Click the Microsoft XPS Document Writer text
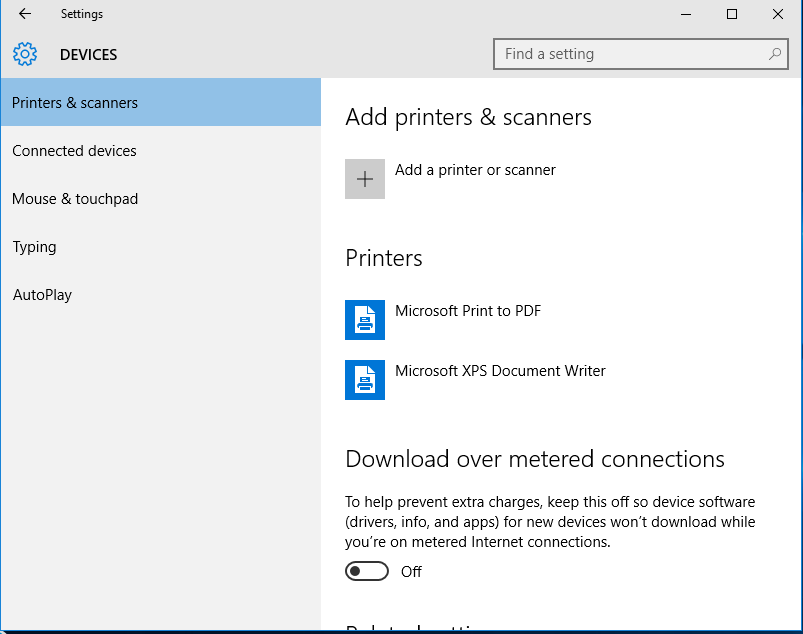 click(x=500, y=371)
